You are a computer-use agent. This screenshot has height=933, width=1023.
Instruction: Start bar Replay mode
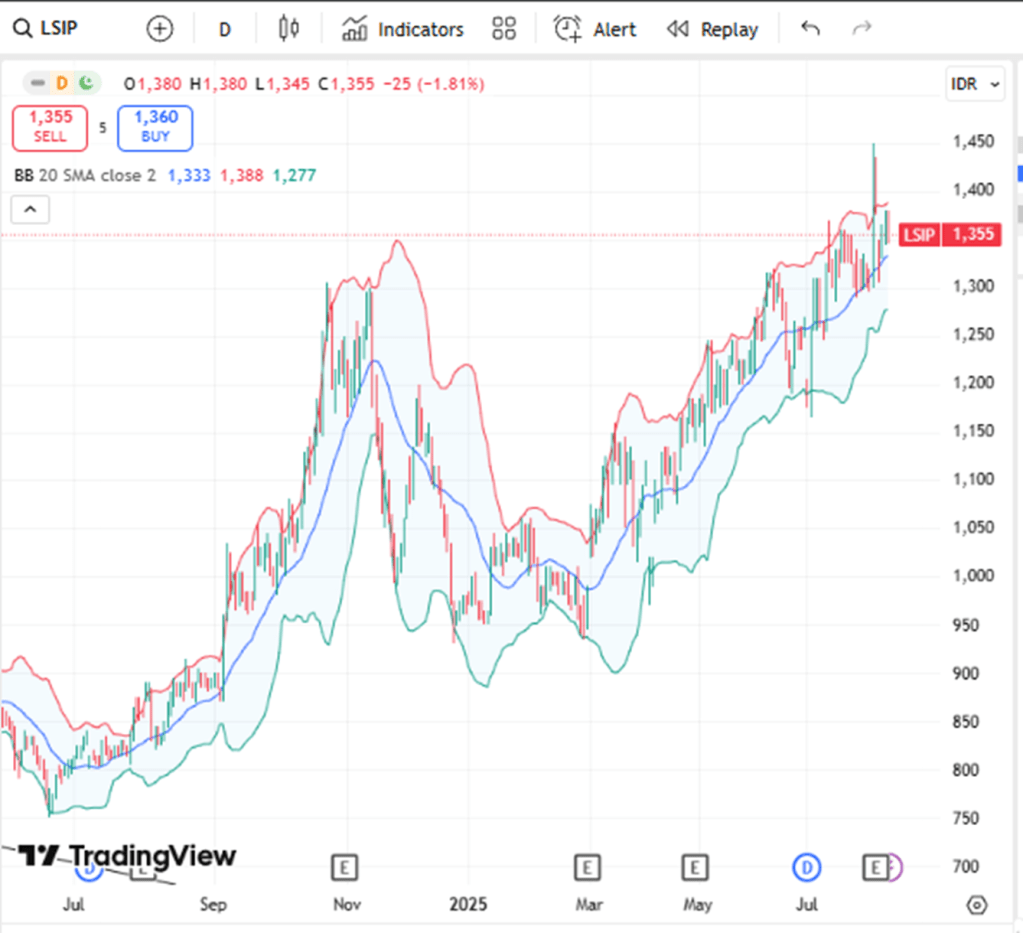click(712, 30)
